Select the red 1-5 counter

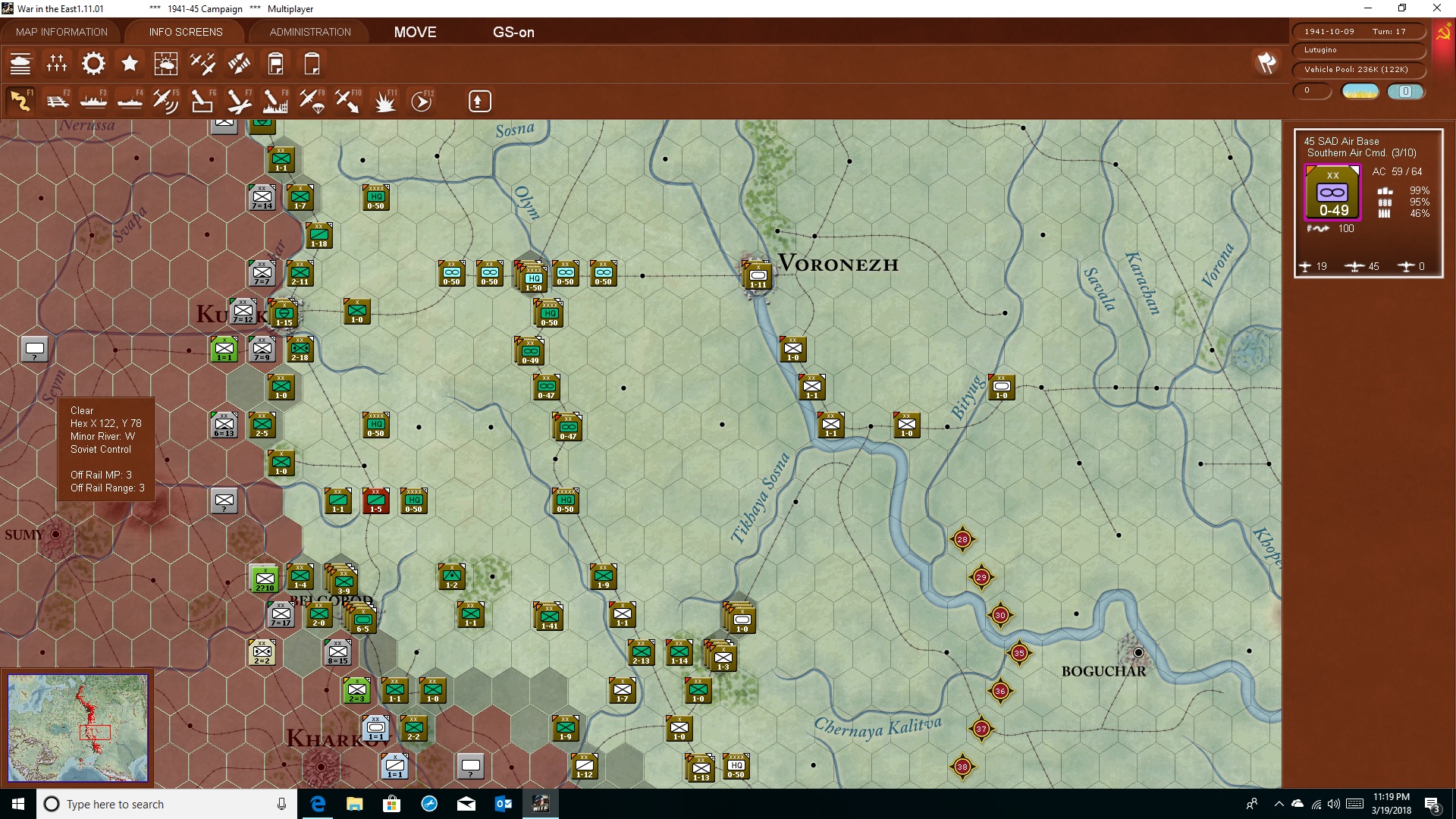[375, 500]
